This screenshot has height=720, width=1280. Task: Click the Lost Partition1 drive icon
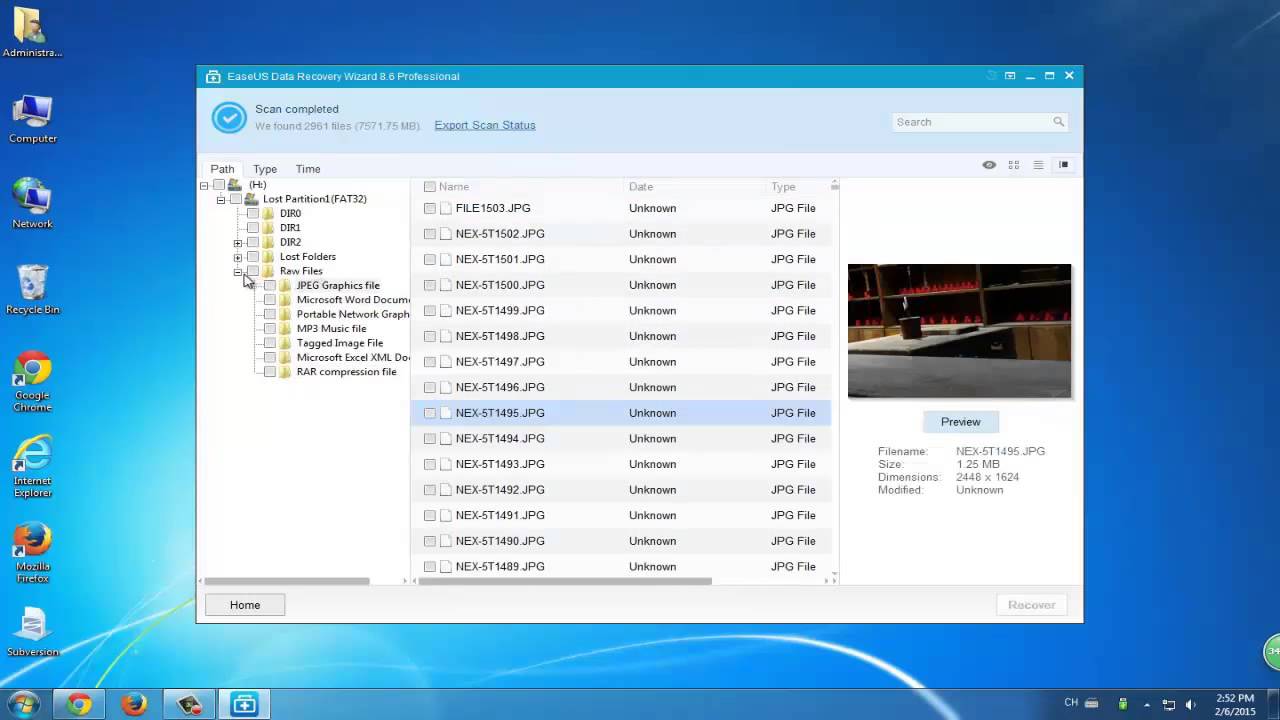251,199
